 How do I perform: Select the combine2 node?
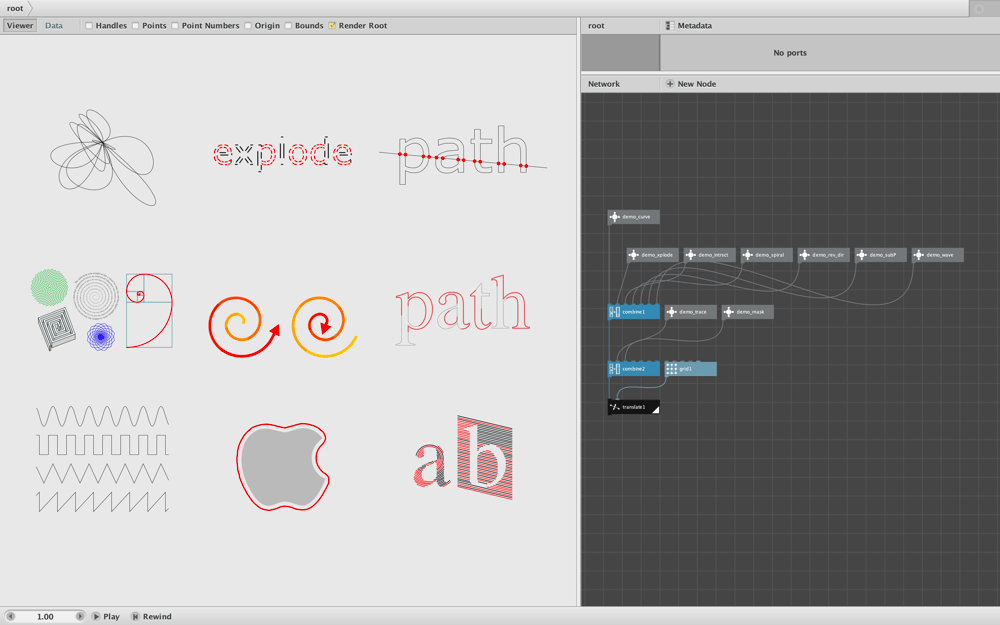point(633,369)
